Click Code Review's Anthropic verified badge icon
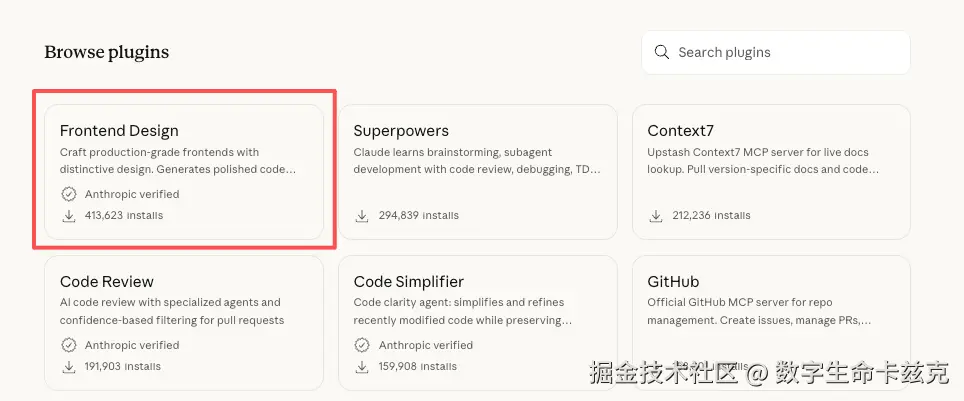964x401 pixels. pyautogui.click(x=69, y=345)
